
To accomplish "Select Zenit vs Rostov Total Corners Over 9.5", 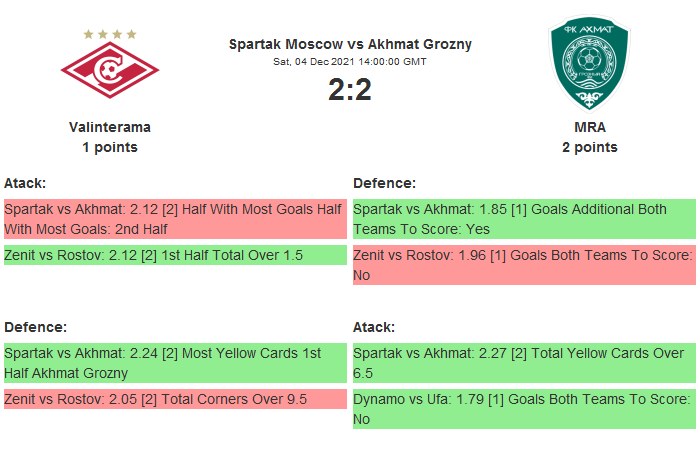I will (x=173, y=399).
